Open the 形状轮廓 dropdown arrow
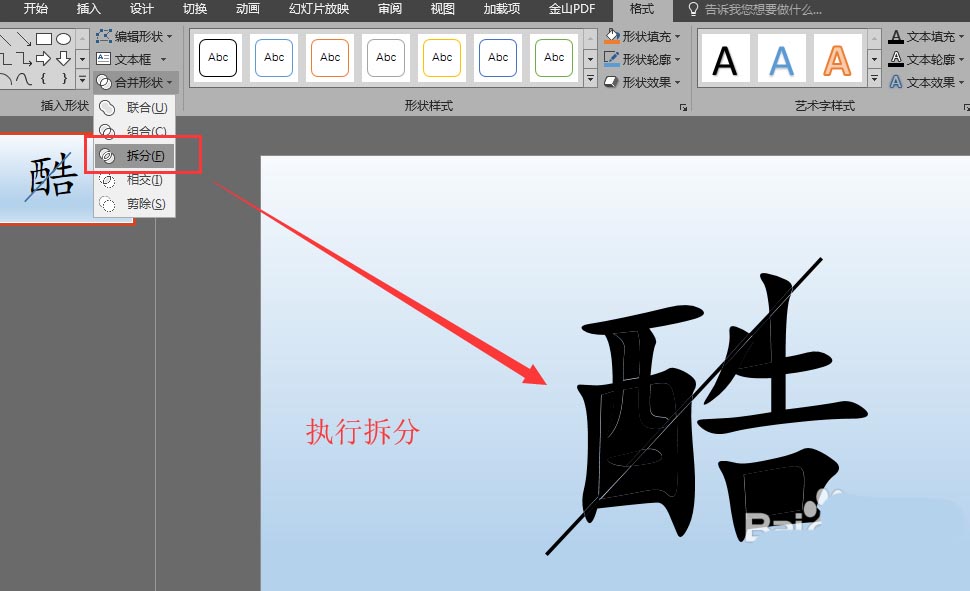The image size is (970, 591). click(677, 59)
